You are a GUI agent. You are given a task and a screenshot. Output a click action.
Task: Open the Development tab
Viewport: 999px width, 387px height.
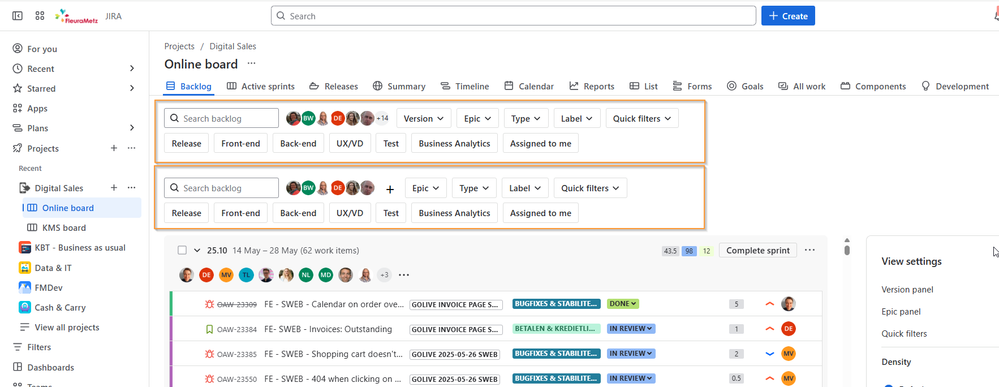tap(955, 86)
